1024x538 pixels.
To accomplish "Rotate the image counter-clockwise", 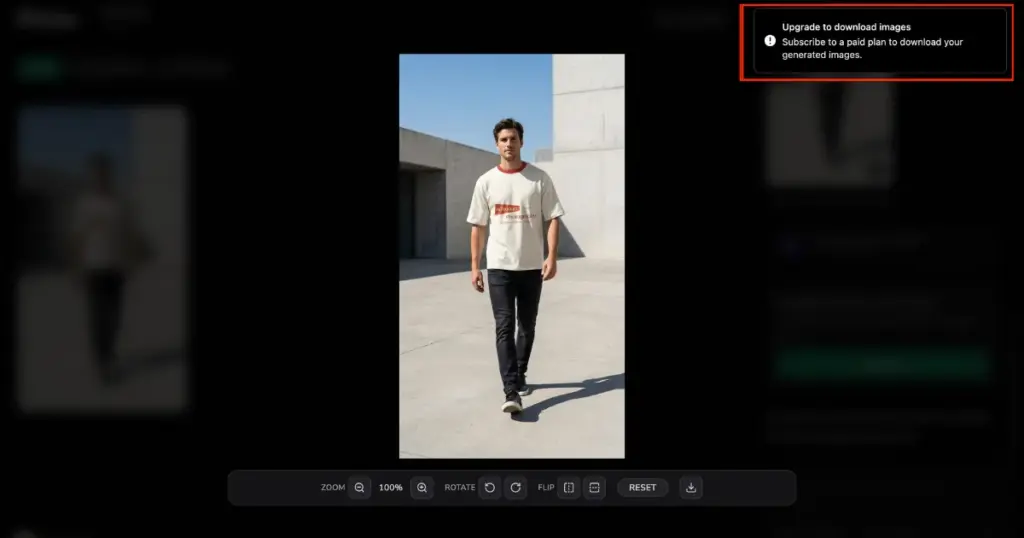I will point(490,488).
